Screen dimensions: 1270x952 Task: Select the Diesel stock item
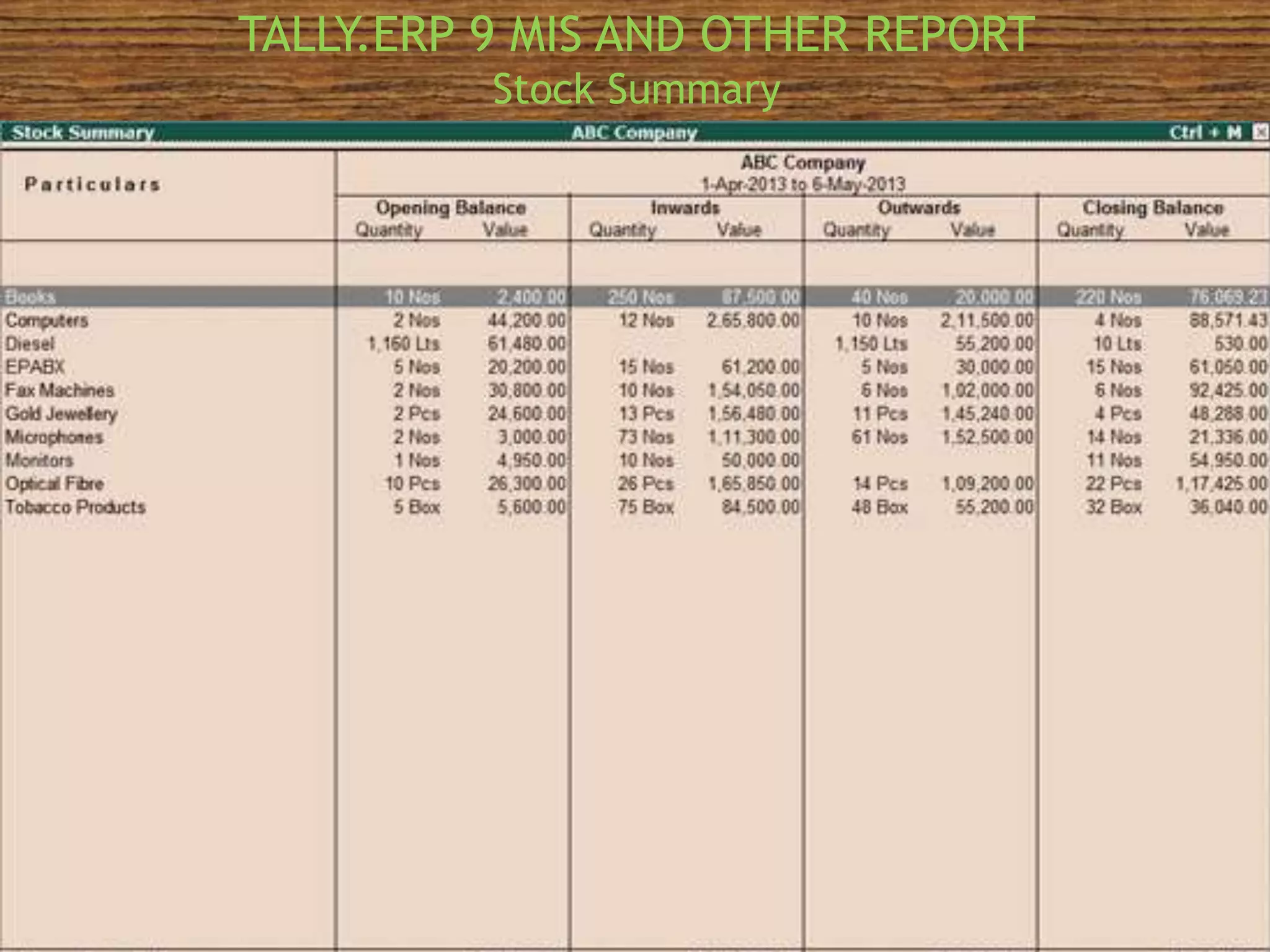pos(30,343)
